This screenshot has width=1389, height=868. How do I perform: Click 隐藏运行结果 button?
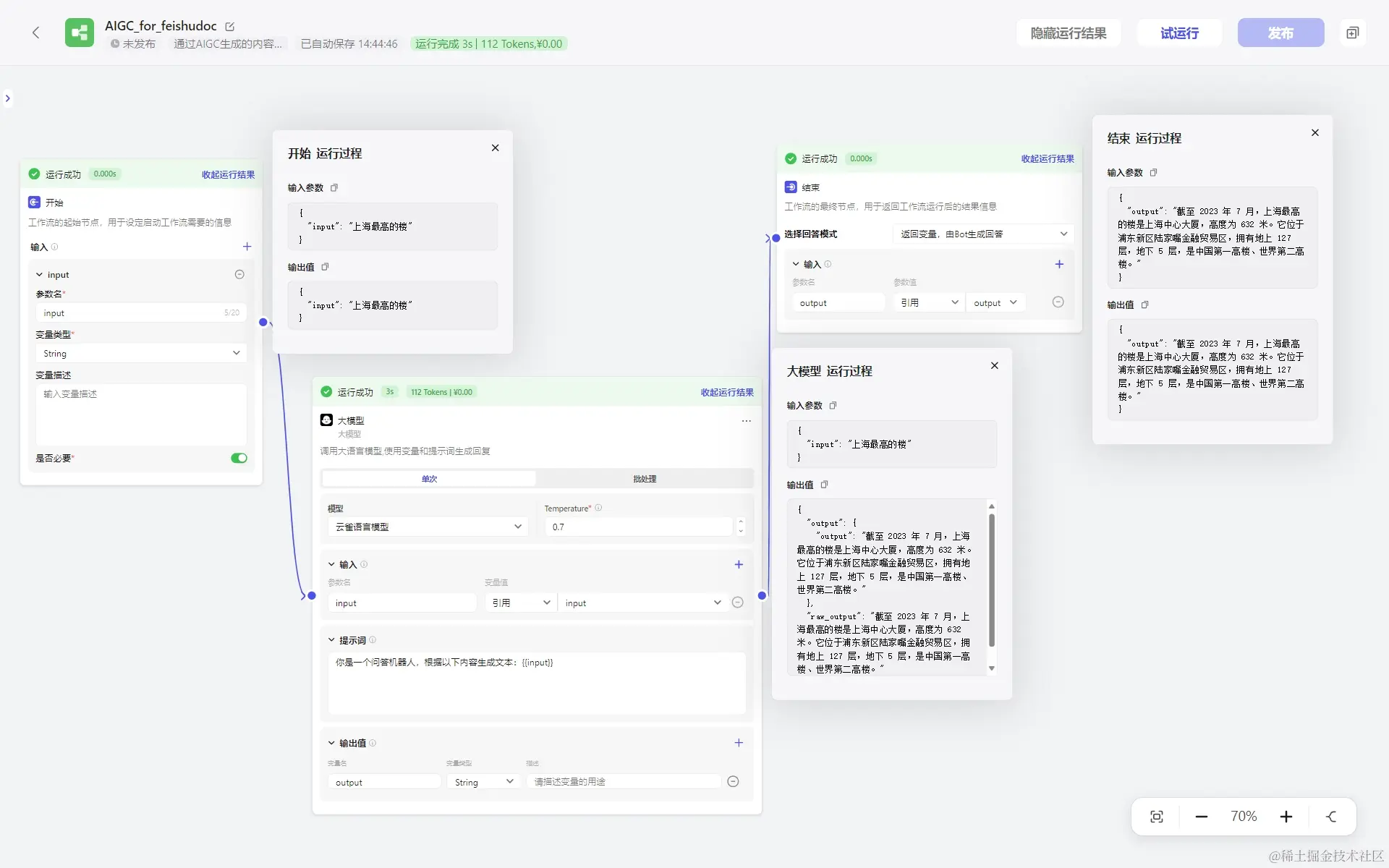(x=1068, y=33)
